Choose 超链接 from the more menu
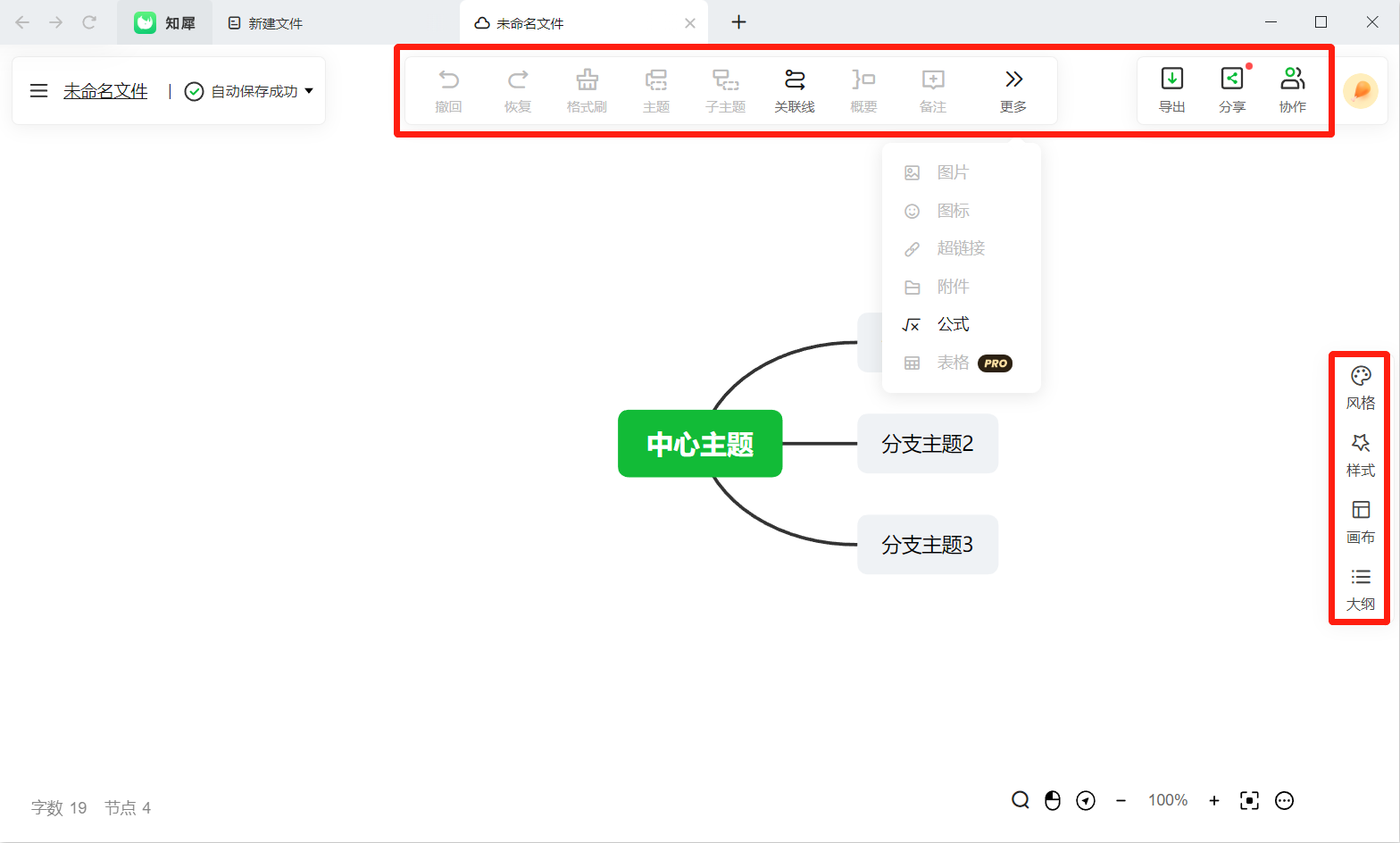1400x843 pixels. 962,248
